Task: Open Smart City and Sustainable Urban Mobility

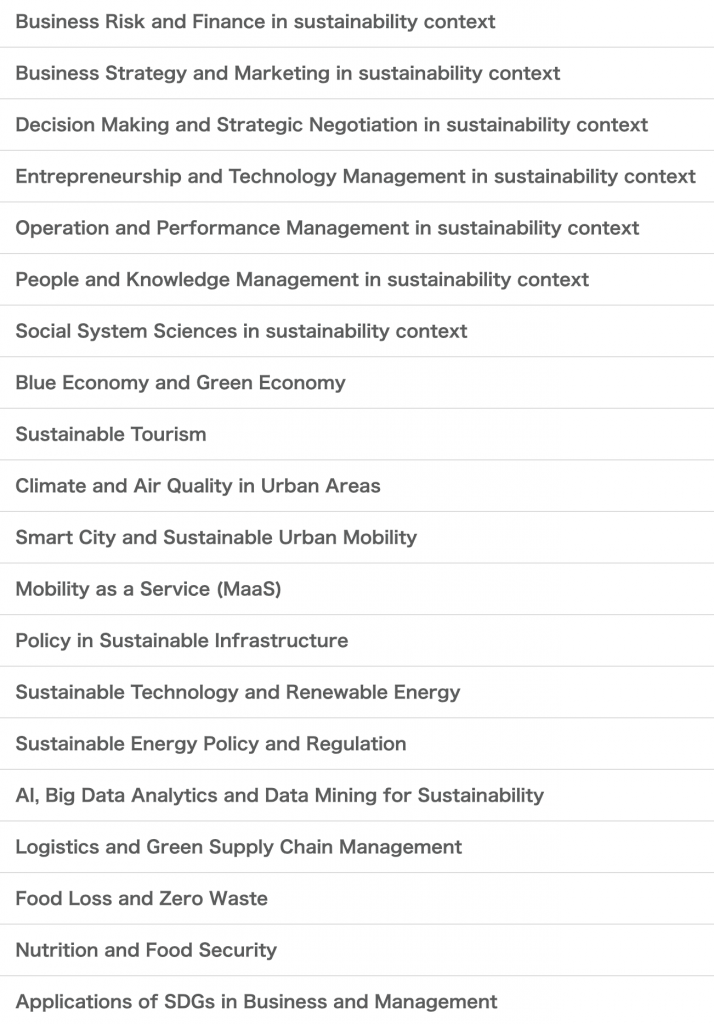Action: coord(357,537)
